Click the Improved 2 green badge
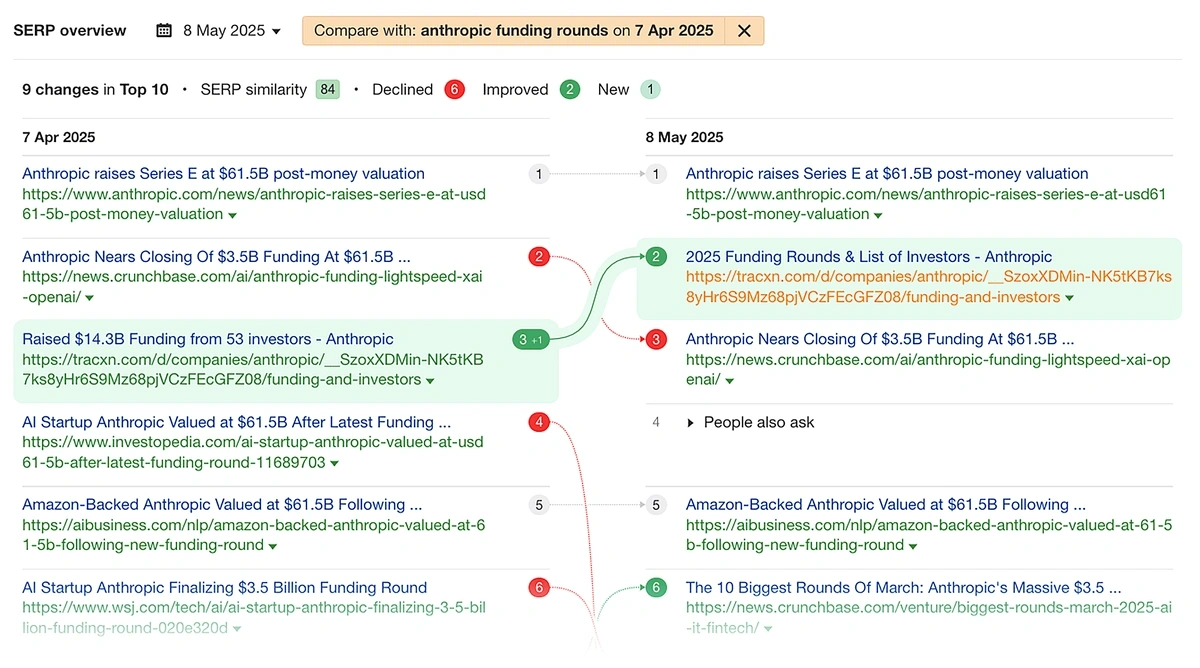Image resolution: width=1200 pixels, height=668 pixels. click(569, 89)
